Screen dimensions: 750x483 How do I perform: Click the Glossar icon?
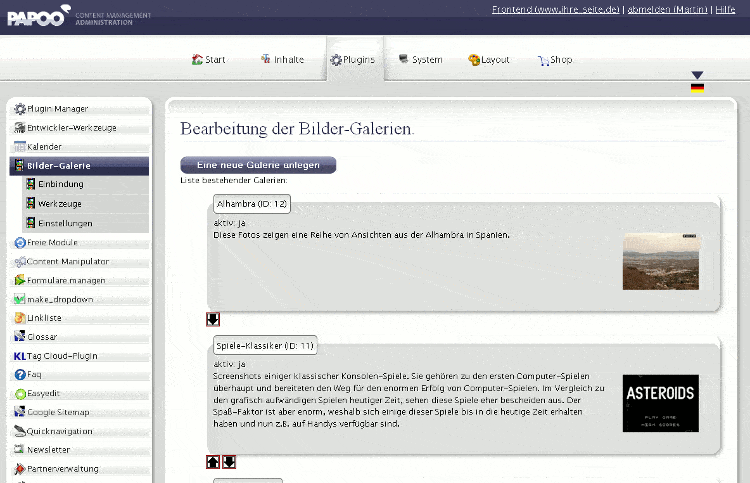tap(20, 336)
